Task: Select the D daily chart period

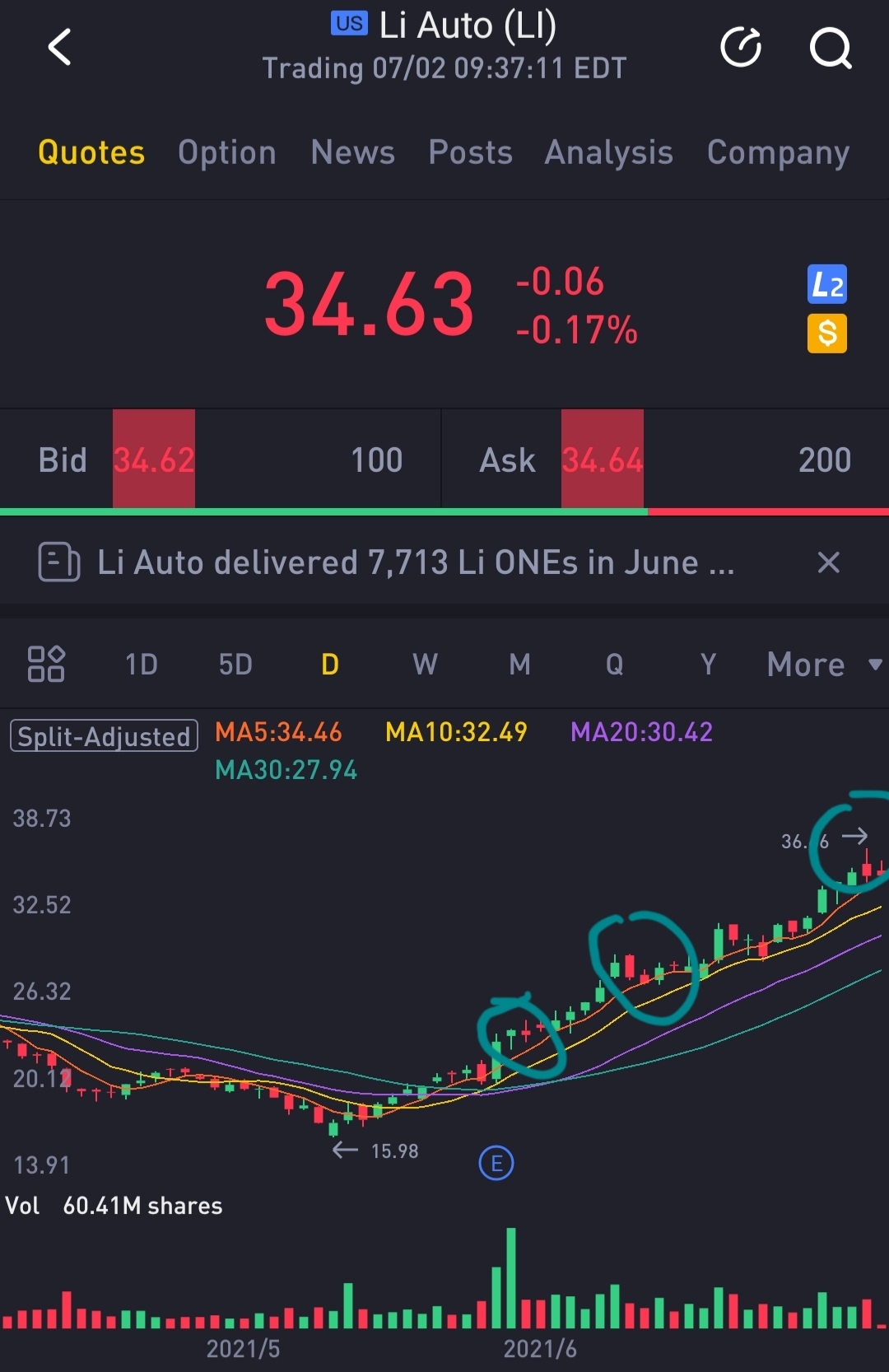Action: tap(330, 665)
